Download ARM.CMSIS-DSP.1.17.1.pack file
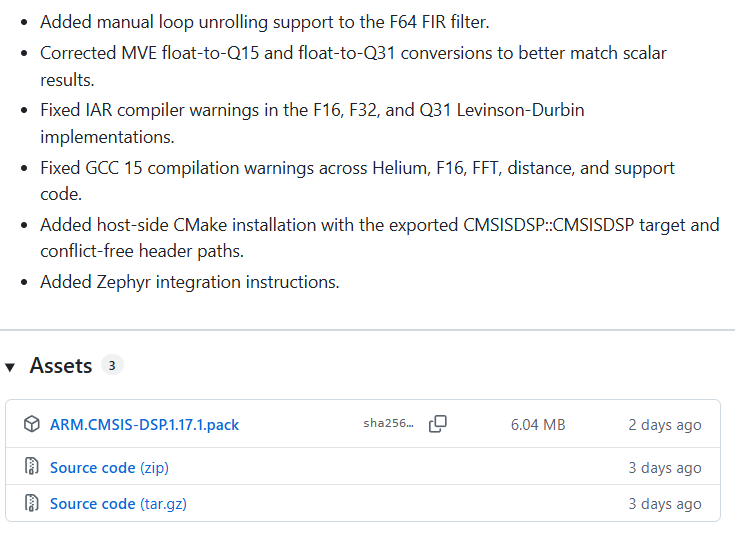This screenshot has height=535, width=735. pos(144,424)
